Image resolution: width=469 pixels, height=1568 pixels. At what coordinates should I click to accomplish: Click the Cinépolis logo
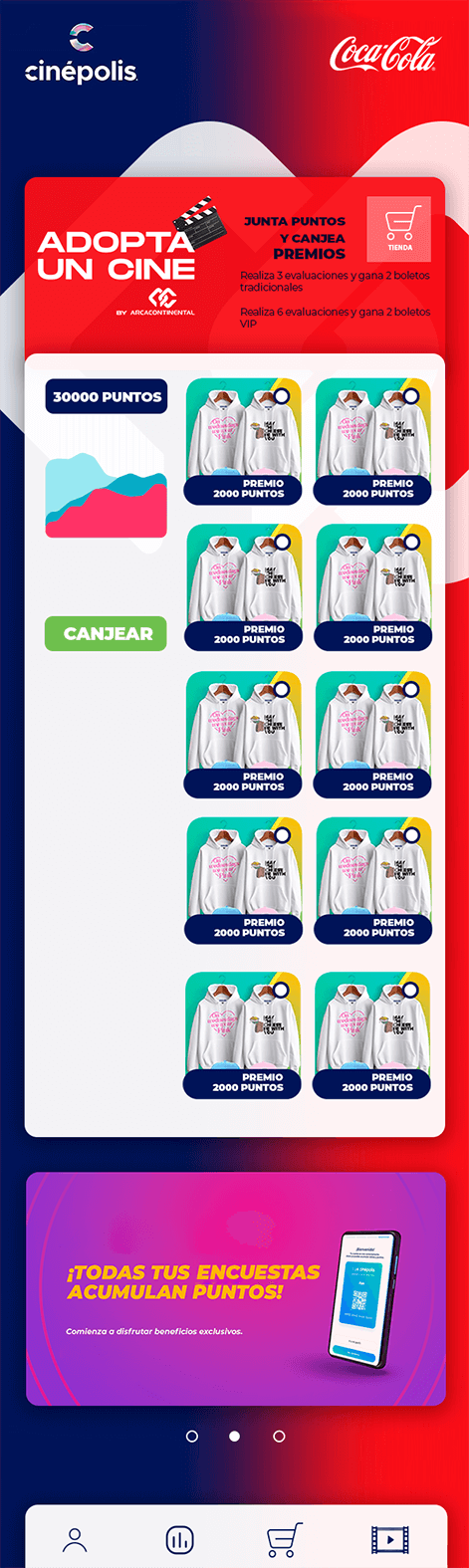[x=82, y=55]
